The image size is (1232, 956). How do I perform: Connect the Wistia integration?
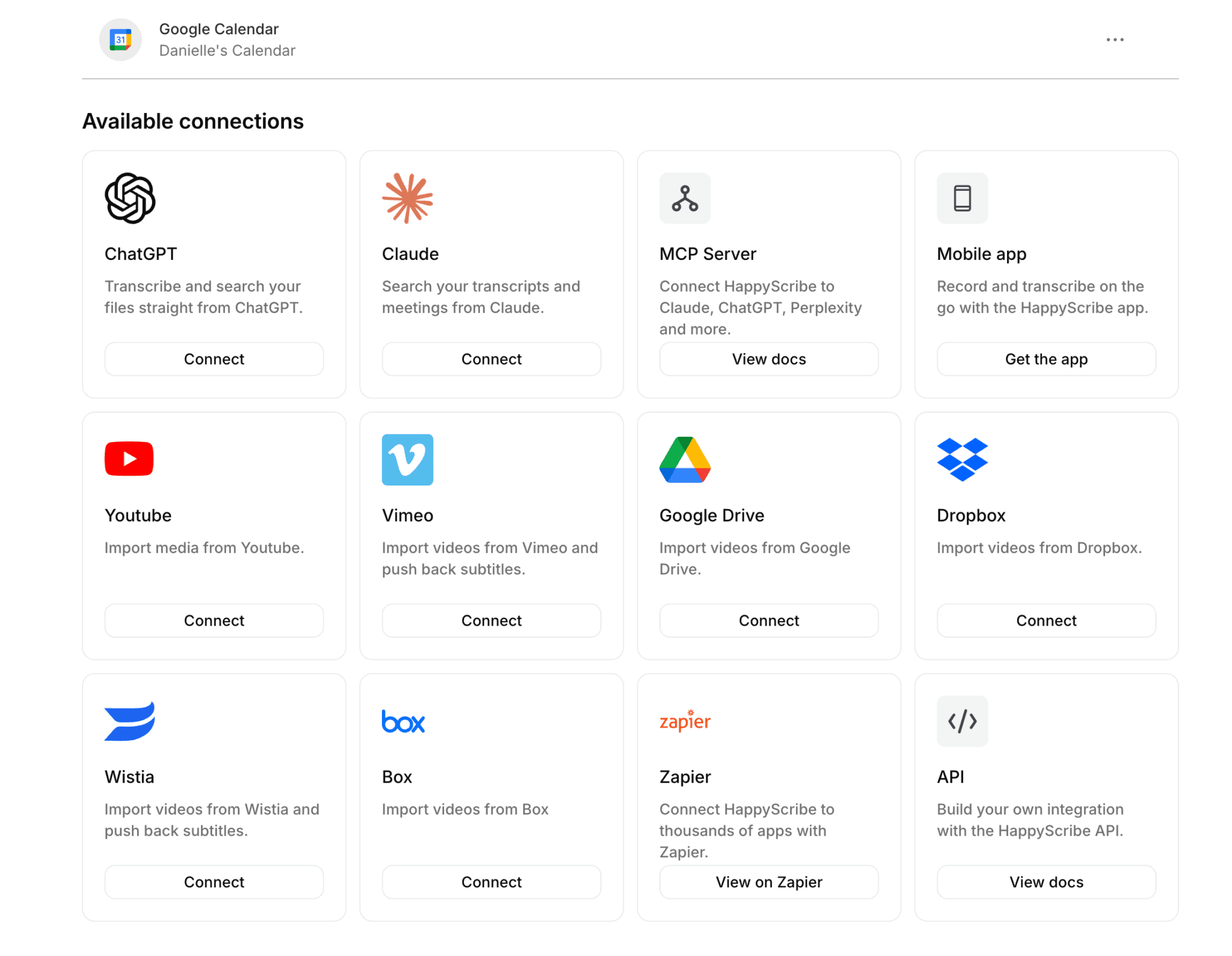click(x=214, y=882)
